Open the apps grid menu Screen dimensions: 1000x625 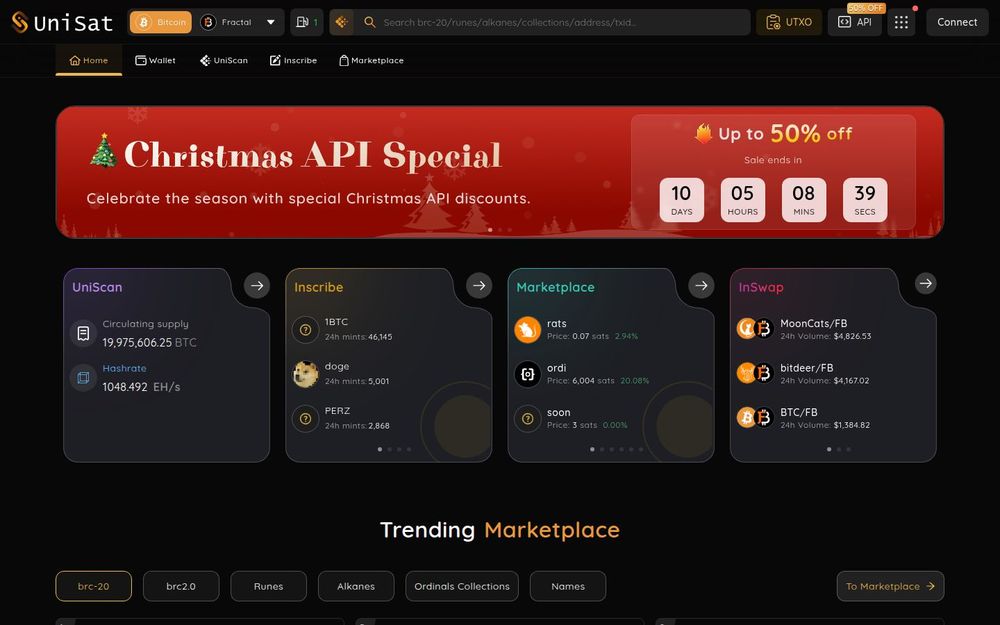[901, 22]
